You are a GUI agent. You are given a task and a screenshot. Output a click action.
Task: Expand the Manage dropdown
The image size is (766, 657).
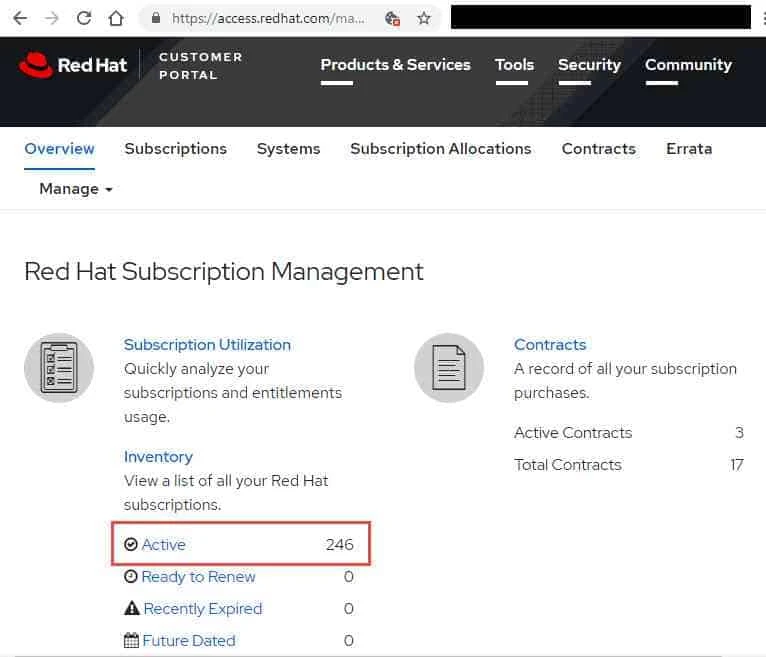coord(76,189)
